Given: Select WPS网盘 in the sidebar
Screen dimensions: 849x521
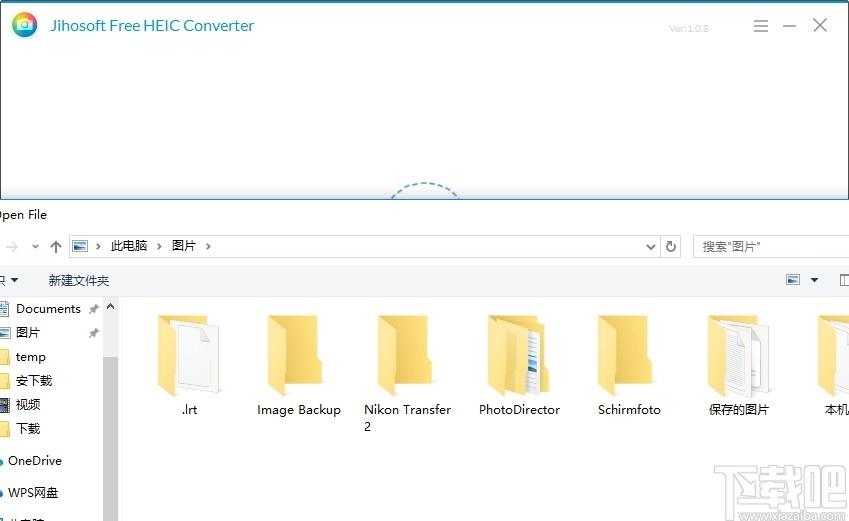Looking at the screenshot, I should coord(33,493).
